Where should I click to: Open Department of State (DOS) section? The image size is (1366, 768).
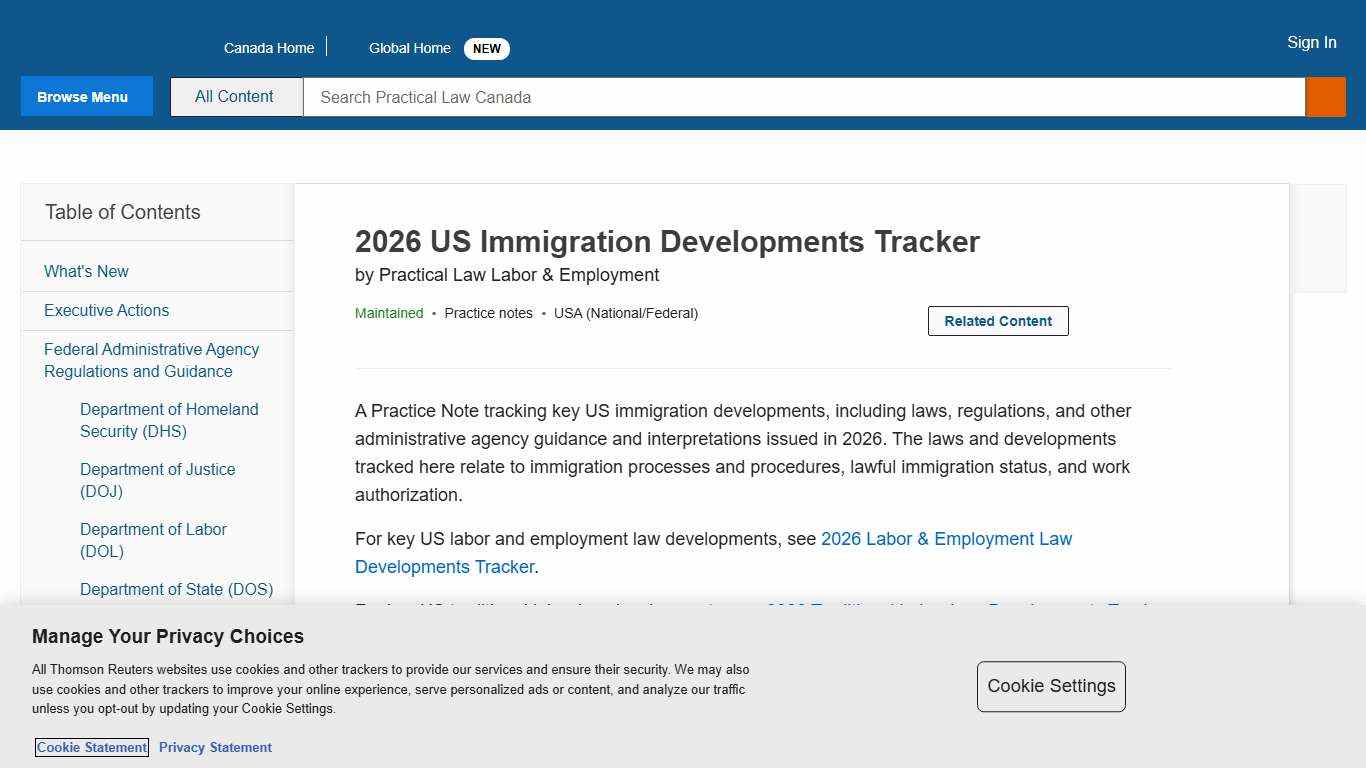pos(177,589)
